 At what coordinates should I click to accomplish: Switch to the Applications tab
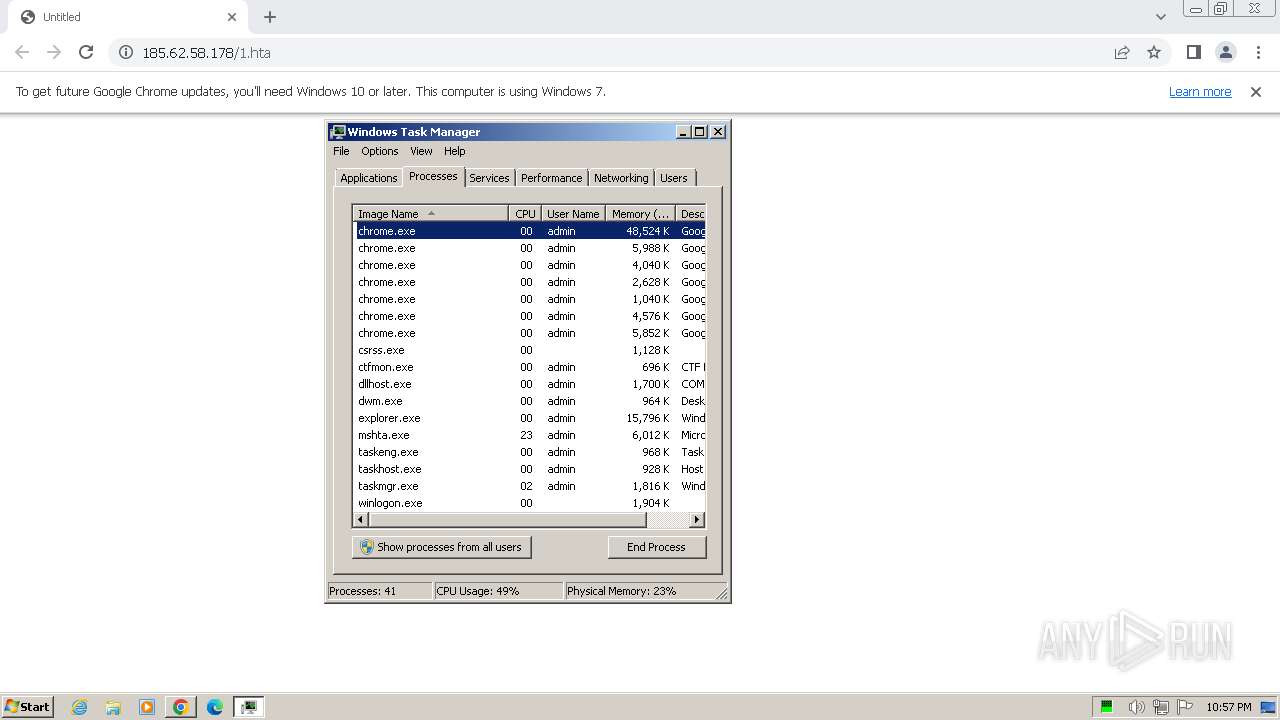tap(369, 178)
